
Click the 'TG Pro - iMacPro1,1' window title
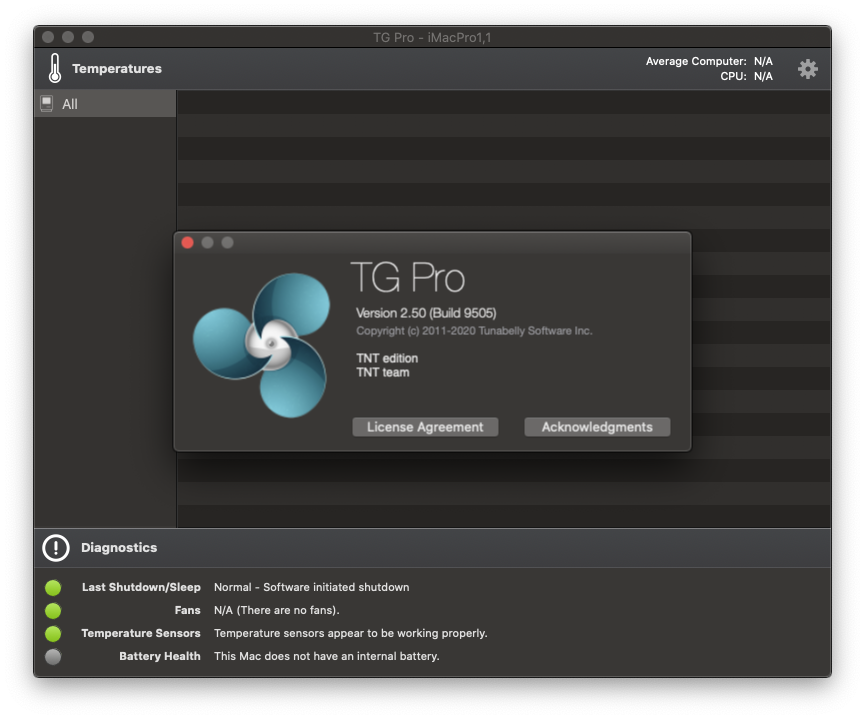pyautogui.click(x=432, y=38)
